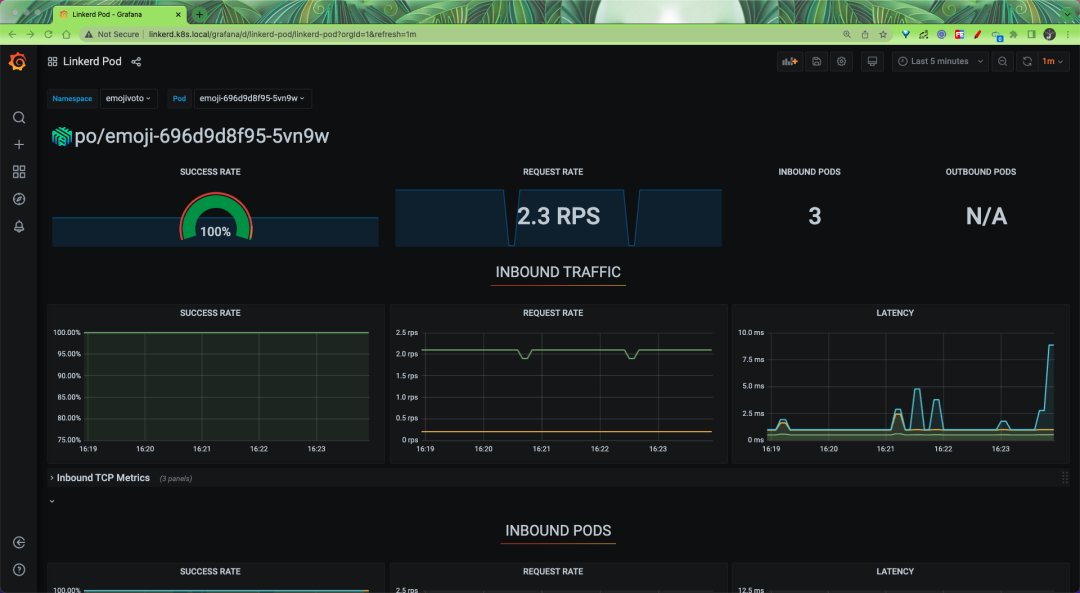Open the LATENCY graph panel title in Inbound Traffic

point(895,313)
